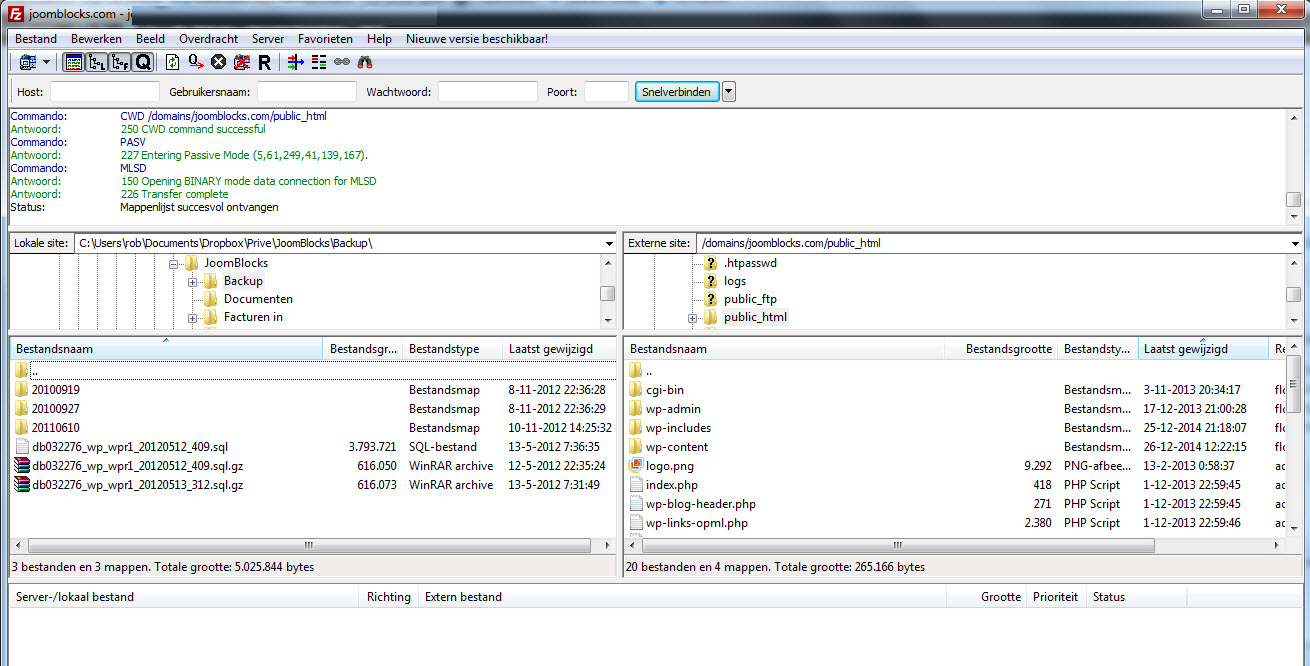This screenshot has height=666, width=1310.
Task: Disconnect from the current server
Action: point(241,62)
